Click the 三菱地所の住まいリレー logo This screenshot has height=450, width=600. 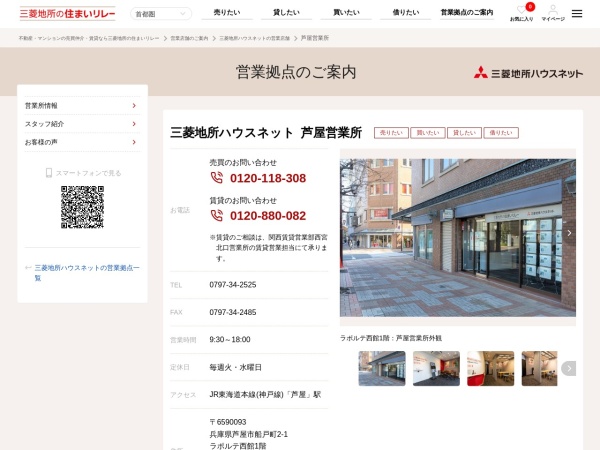(x=67, y=14)
